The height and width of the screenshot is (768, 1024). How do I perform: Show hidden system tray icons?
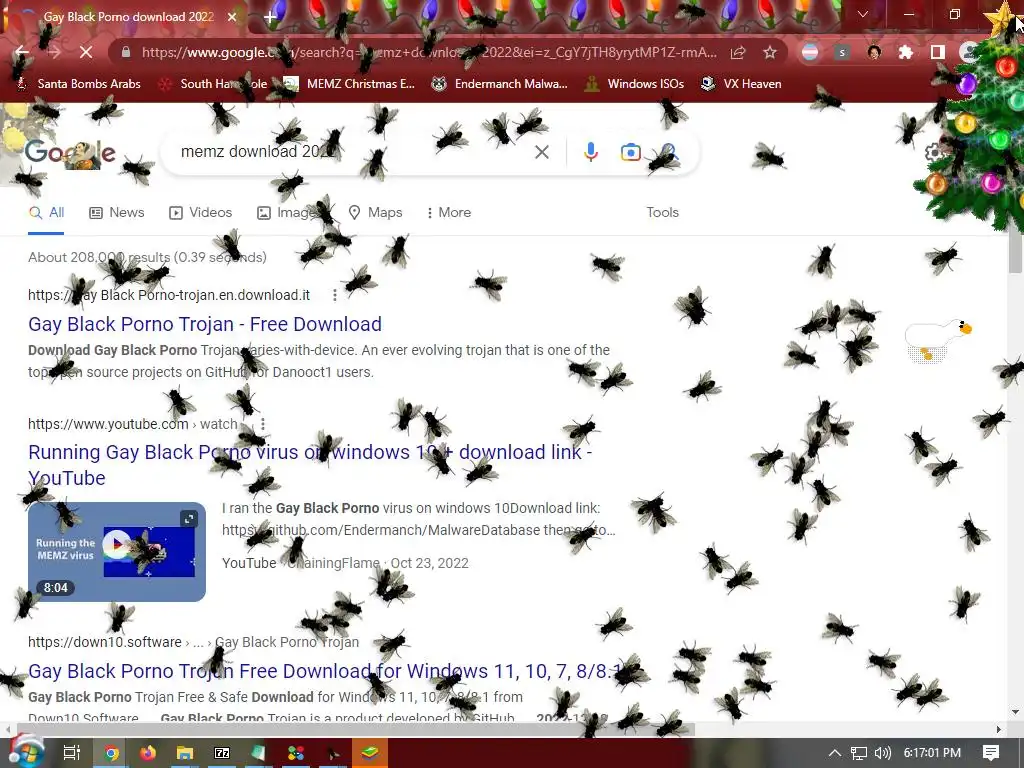coord(835,753)
